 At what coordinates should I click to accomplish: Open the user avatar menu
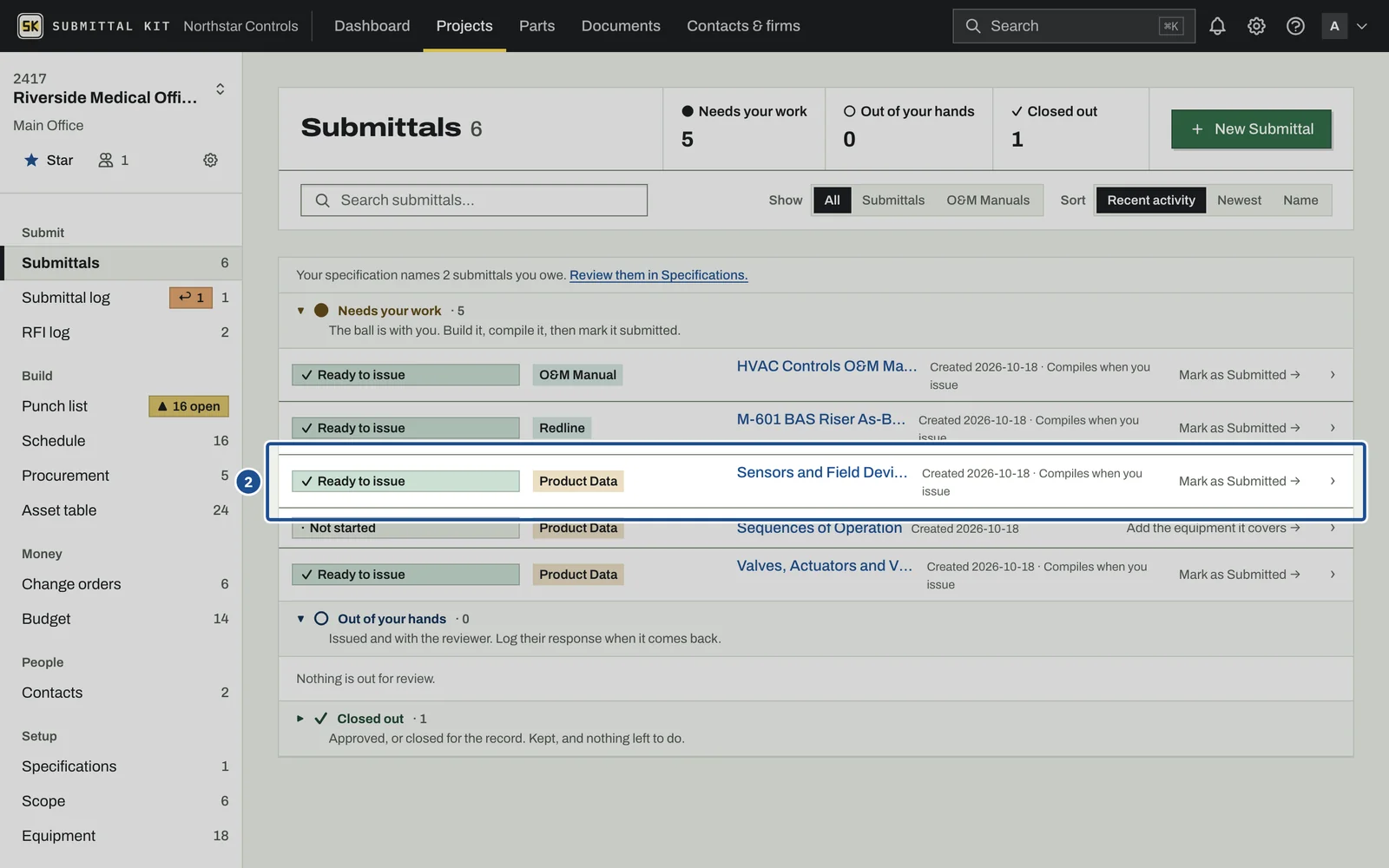point(1344,26)
